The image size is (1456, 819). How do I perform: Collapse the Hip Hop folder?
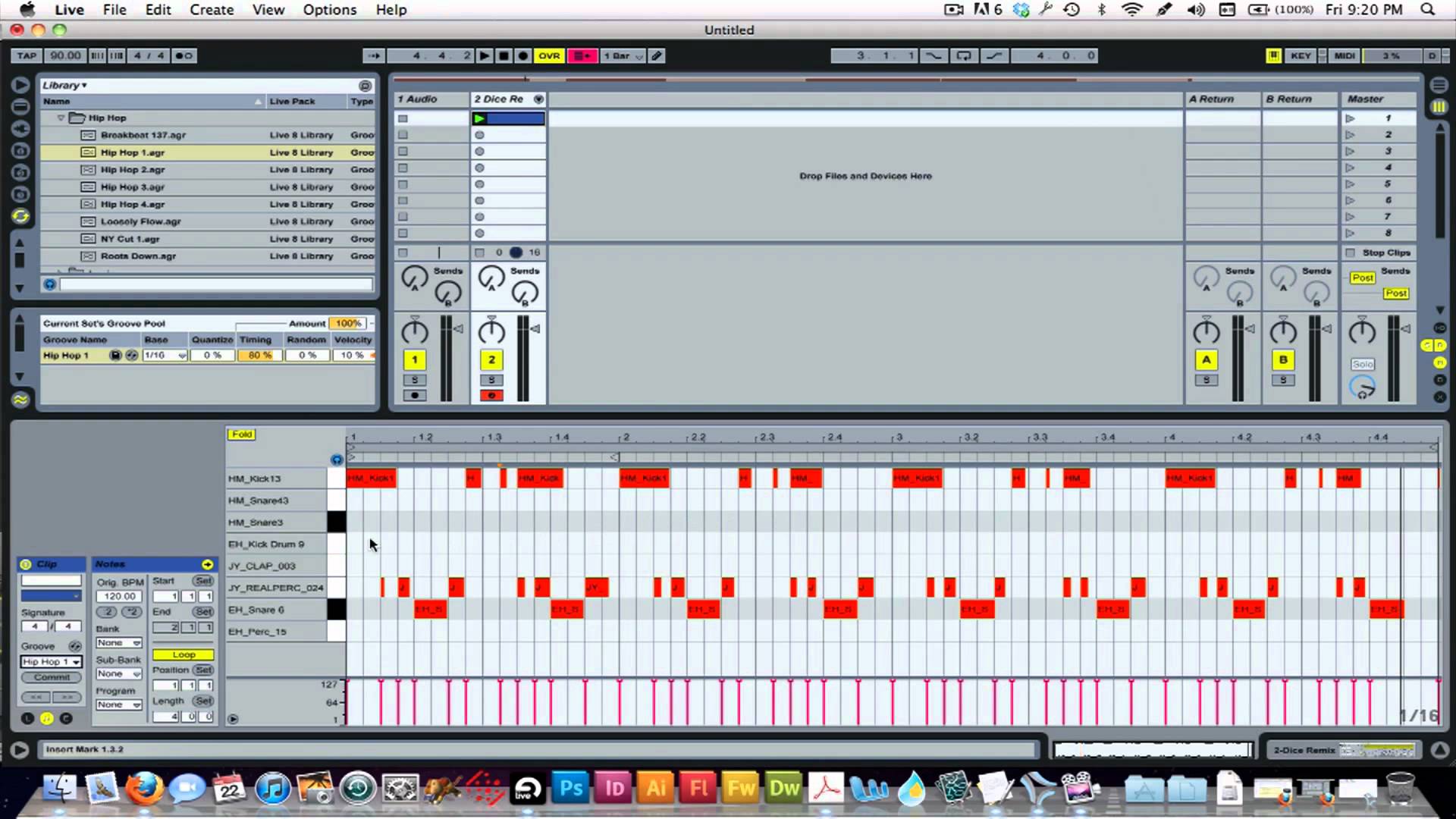point(61,118)
